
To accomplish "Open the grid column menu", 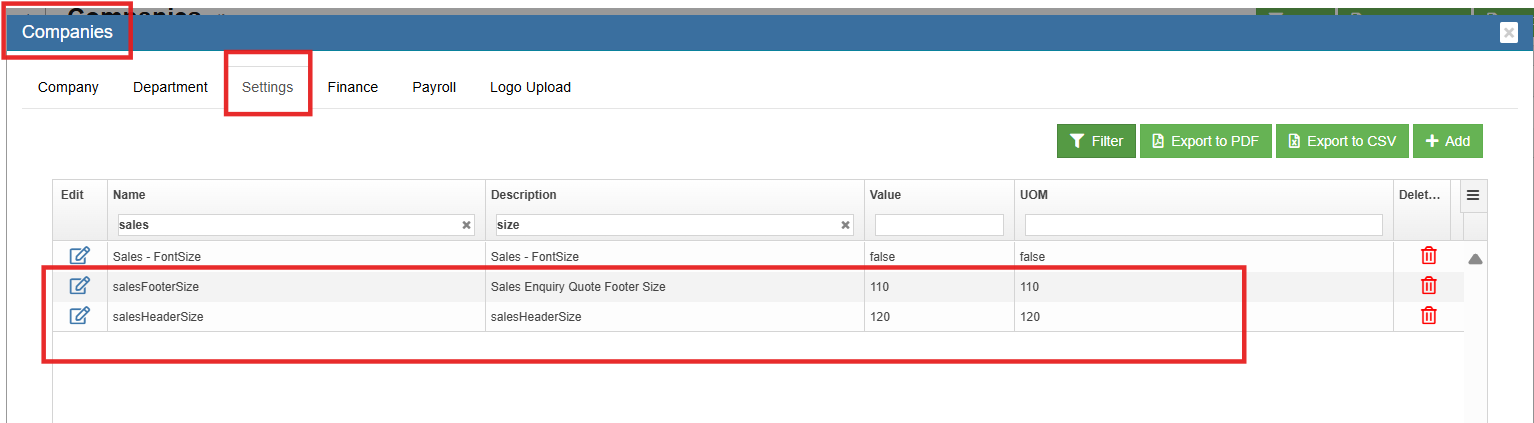I will 1472,195.
